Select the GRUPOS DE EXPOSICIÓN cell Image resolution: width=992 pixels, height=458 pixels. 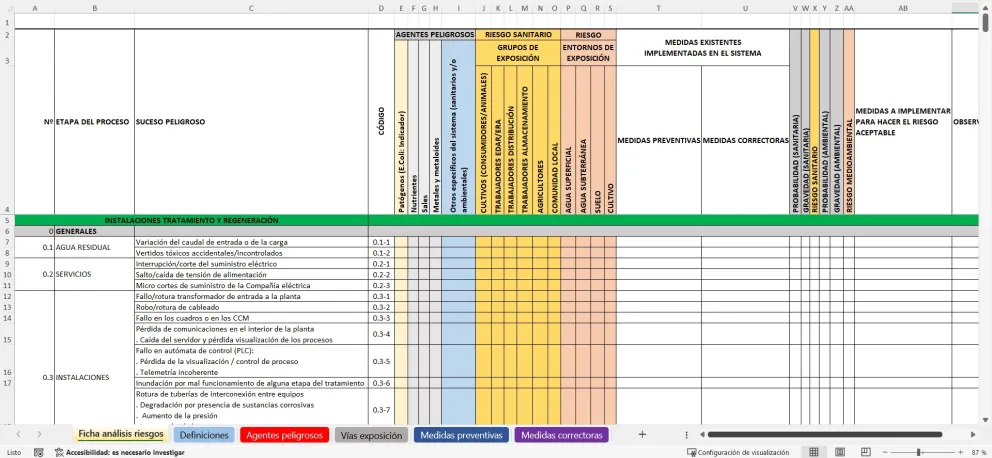pos(518,53)
